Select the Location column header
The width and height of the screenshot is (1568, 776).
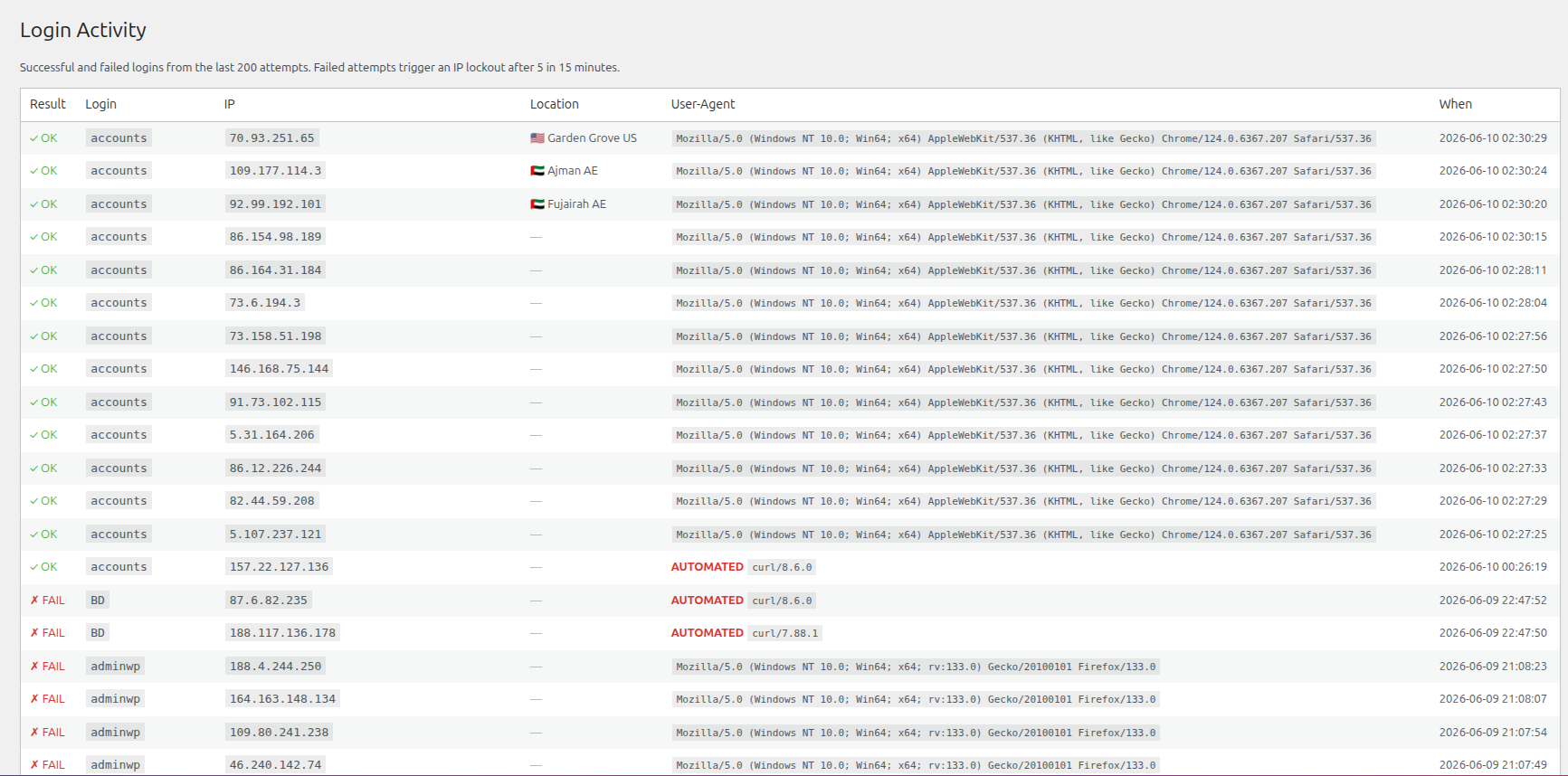coord(555,104)
